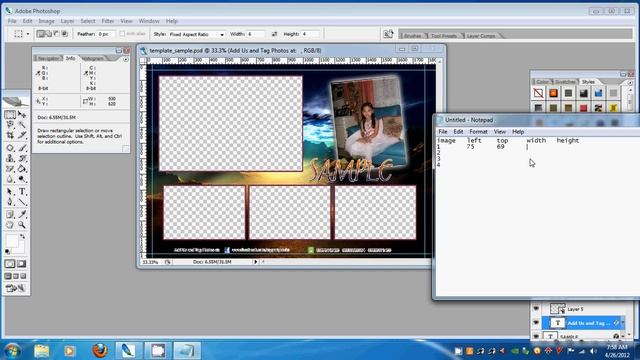Choose Intersect with selection mode

pyautogui.click(x=64, y=34)
